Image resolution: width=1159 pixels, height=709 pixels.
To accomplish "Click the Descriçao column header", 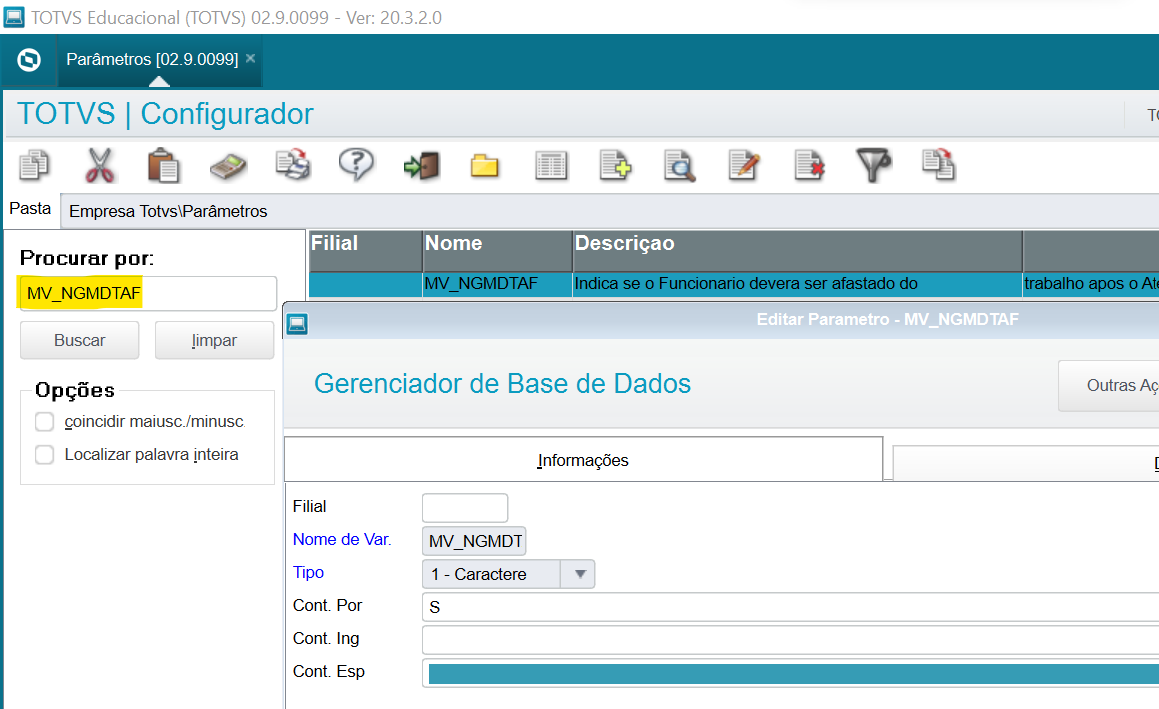I will [798, 251].
